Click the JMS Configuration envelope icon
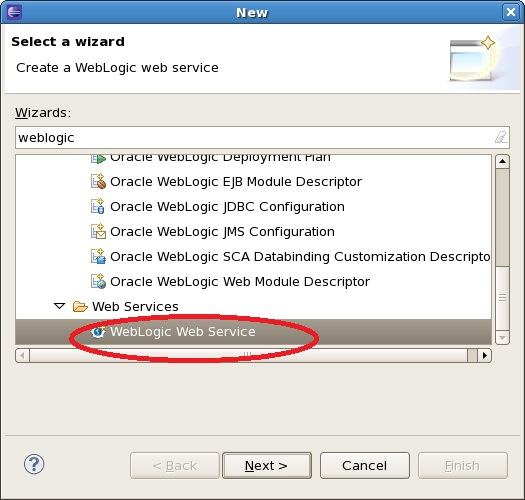The image size is (525, 500). 98,231
